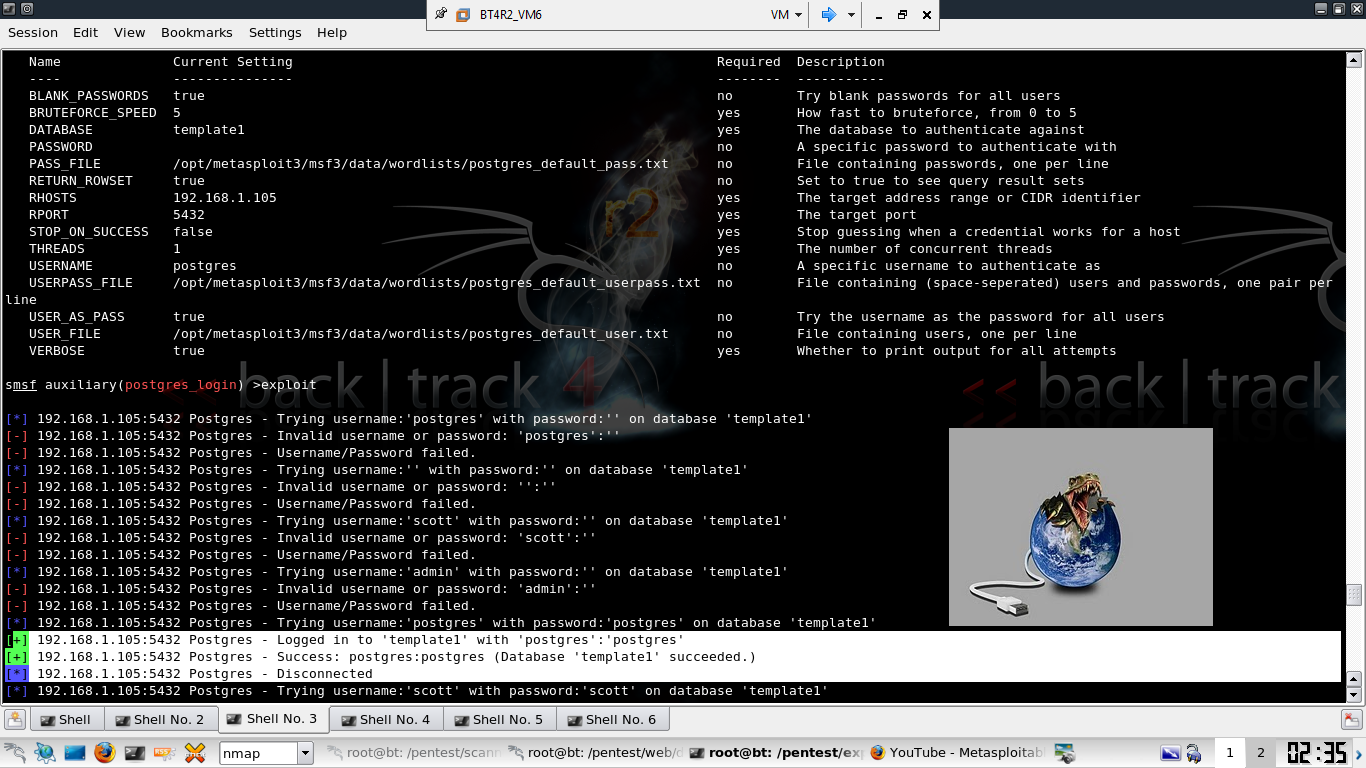Launch Firefox from the panel

click(105, 752)
